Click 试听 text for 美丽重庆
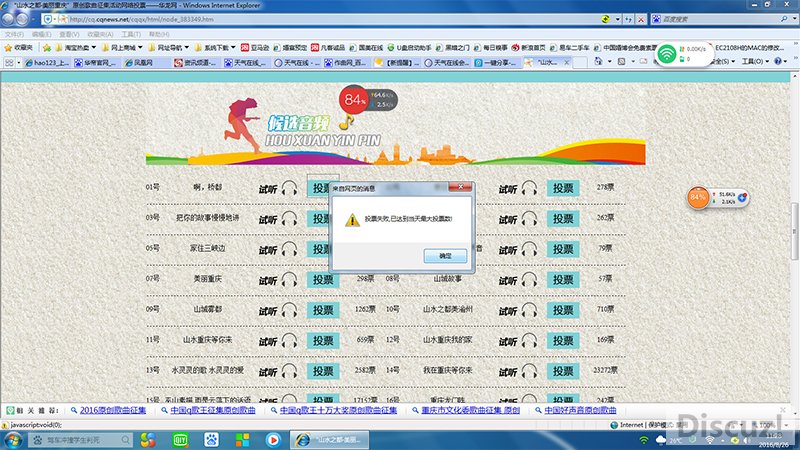This screenshot has height=450, width=800. (x=268, y=281)
